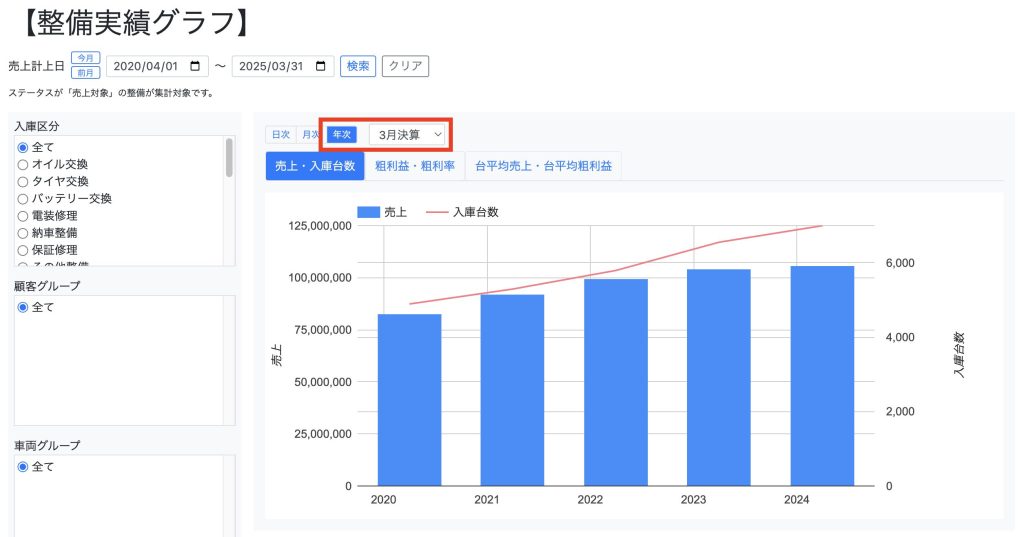
Task: Click the 今月 quick date button
Action: click(x=85, y=58)
